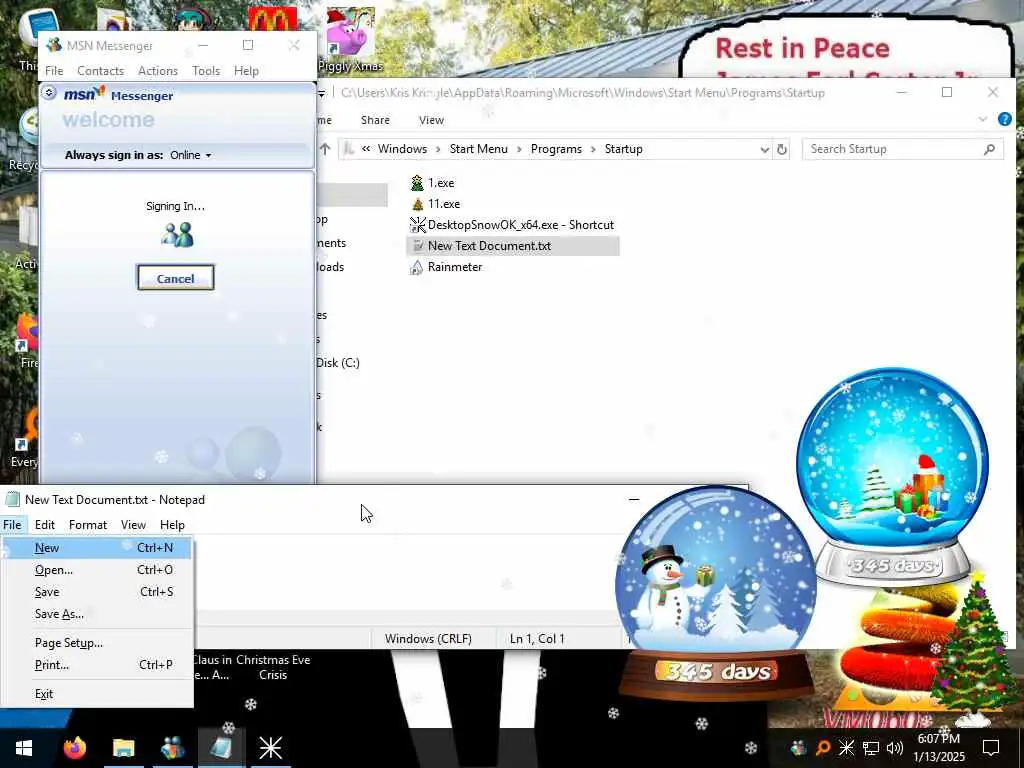
Task: Launch Firefox from the taskbar
Action: [74, 748]
